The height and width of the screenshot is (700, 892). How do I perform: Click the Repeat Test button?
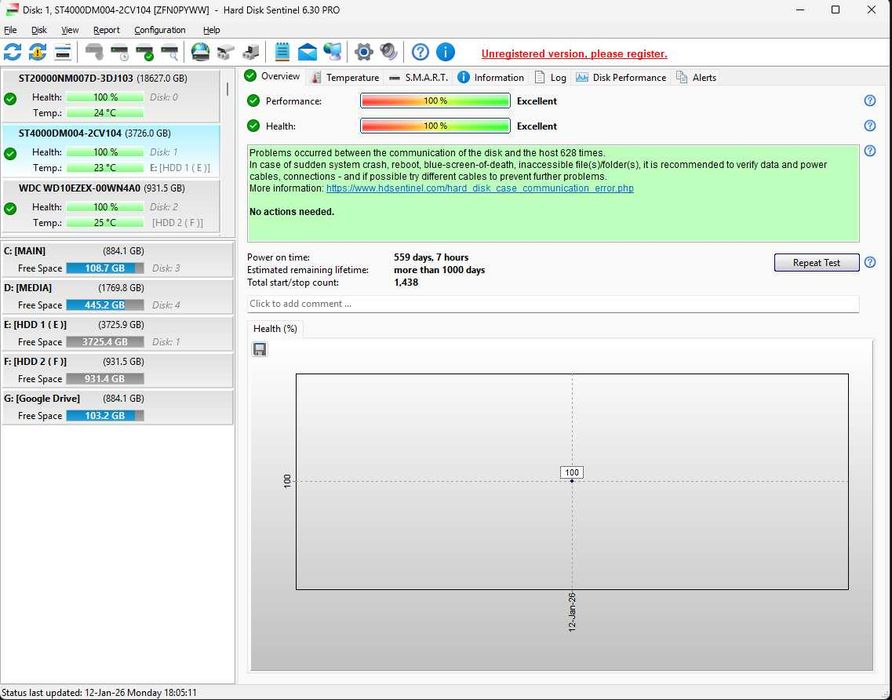click(x=816, y=262)
